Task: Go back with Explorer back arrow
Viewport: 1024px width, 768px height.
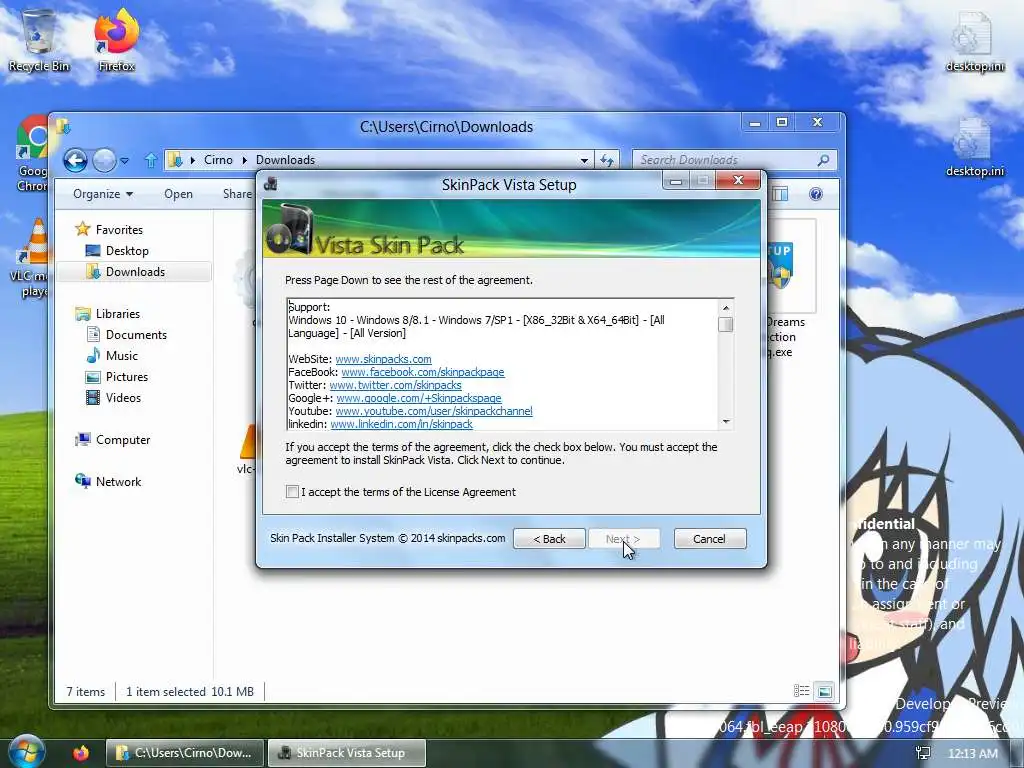Action: tap(75, 160)
